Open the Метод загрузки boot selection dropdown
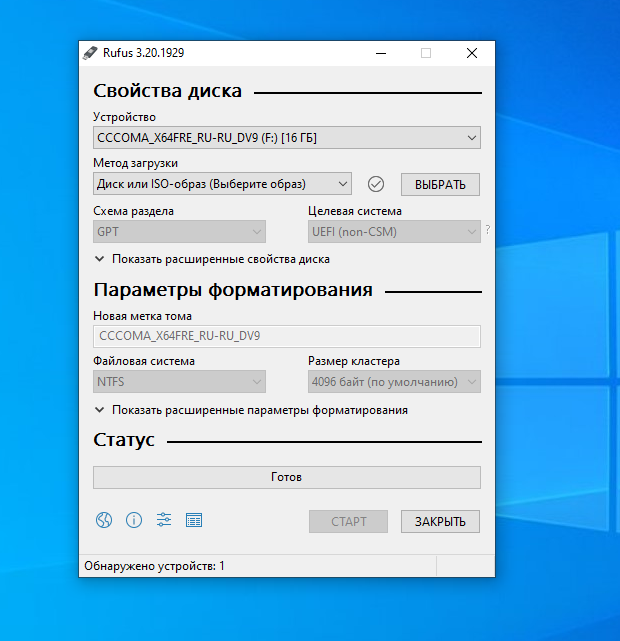 click(222, 184)
